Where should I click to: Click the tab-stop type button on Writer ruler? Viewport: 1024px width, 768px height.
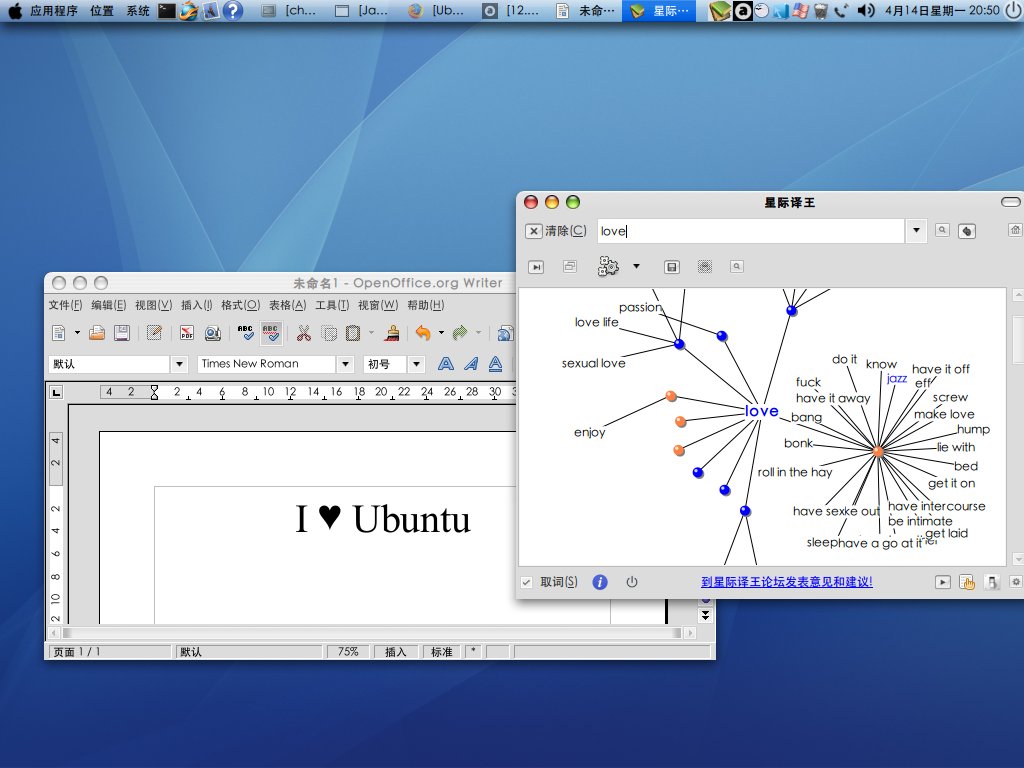point(57,392)
